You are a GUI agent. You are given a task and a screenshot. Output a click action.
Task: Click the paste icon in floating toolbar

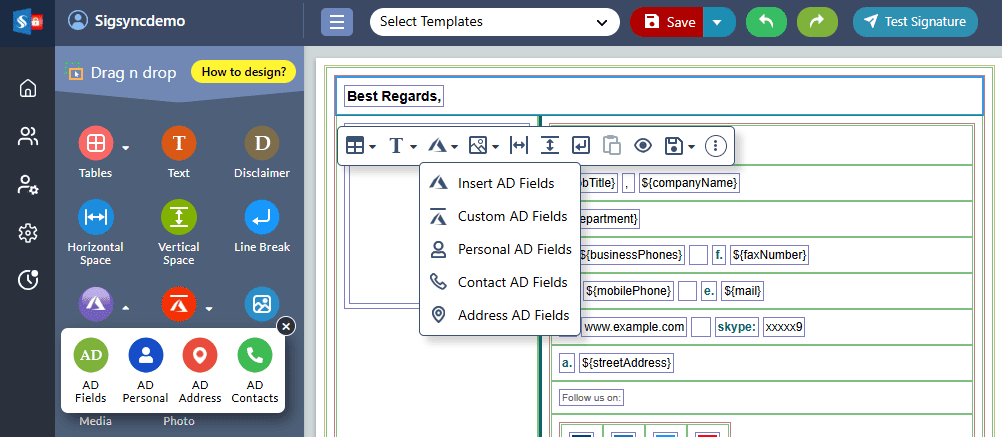point(612,146)
